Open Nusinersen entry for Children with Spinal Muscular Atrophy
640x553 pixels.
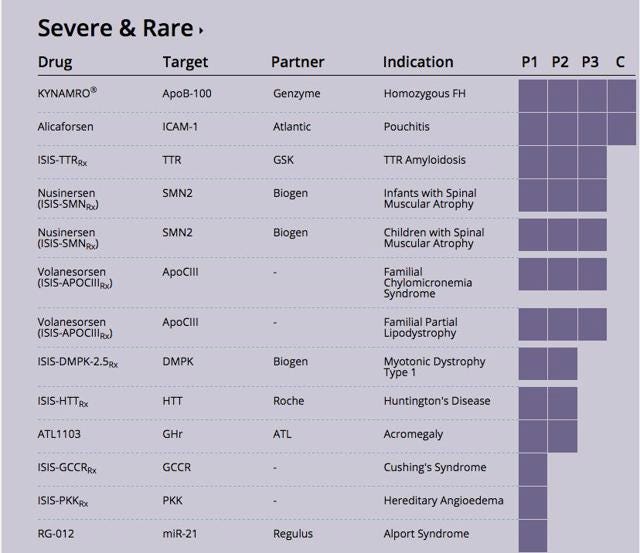(x=68, y=238)
